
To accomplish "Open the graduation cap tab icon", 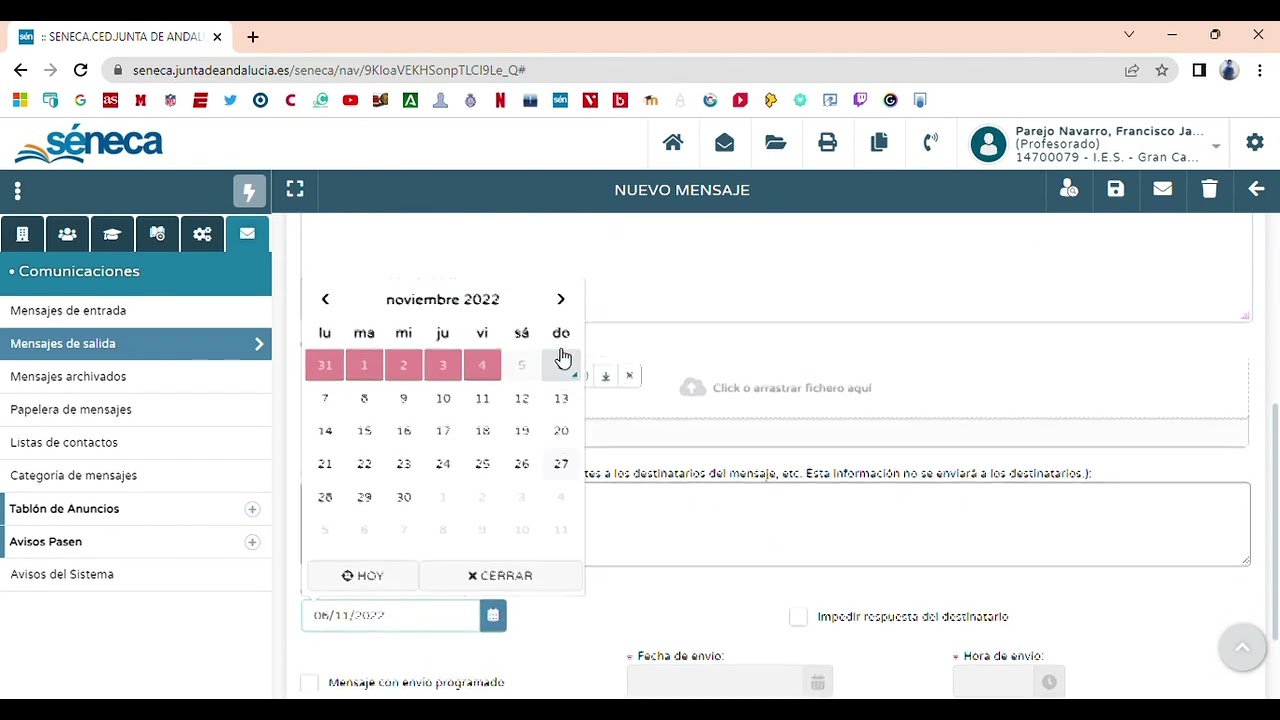I will pyautogui.click(x=112, y=234).
